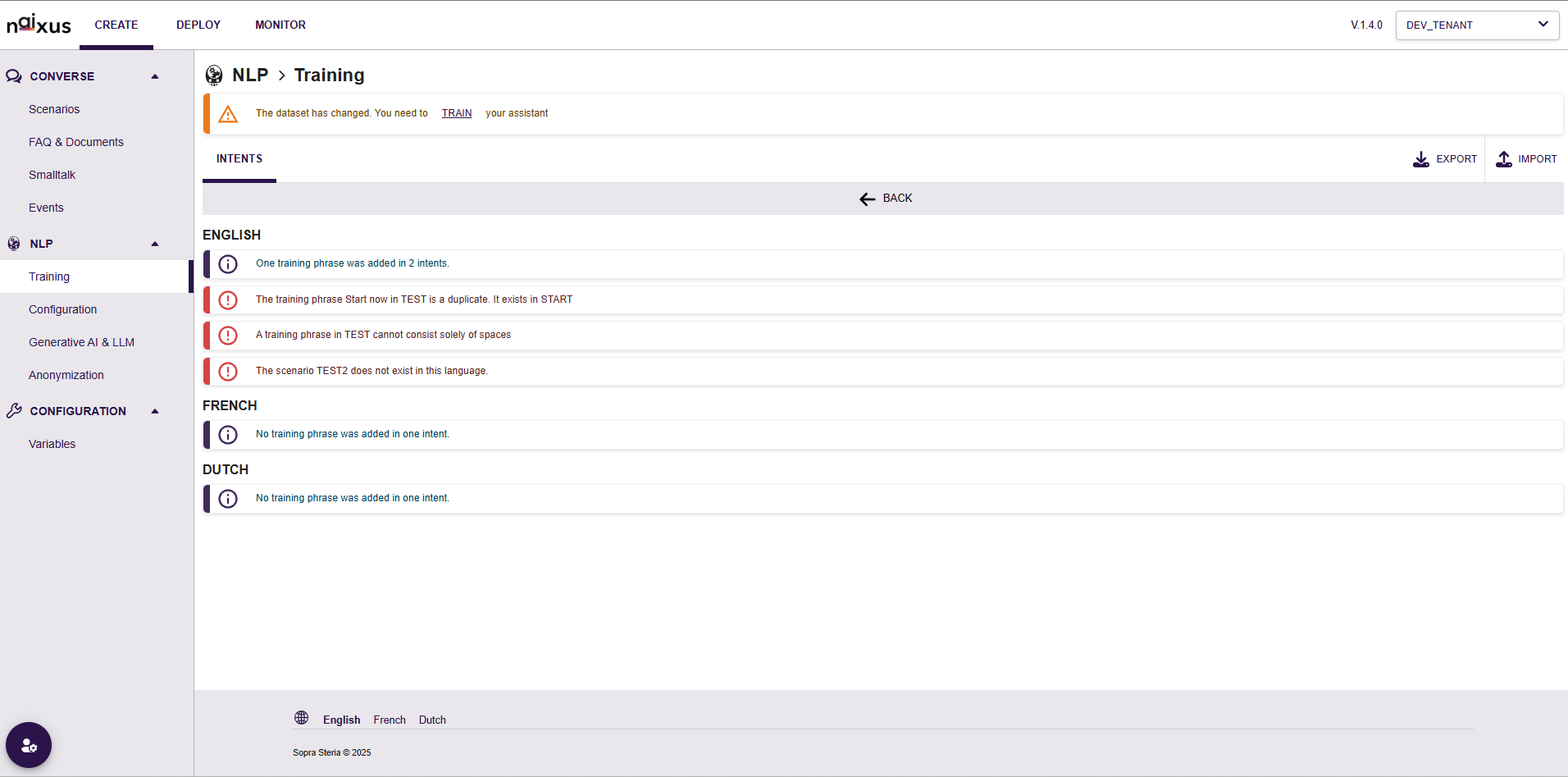The height and width of the screenshot is (777, 1568).
Task: Click the globe language icon in footer
Action: pos(302,718)
